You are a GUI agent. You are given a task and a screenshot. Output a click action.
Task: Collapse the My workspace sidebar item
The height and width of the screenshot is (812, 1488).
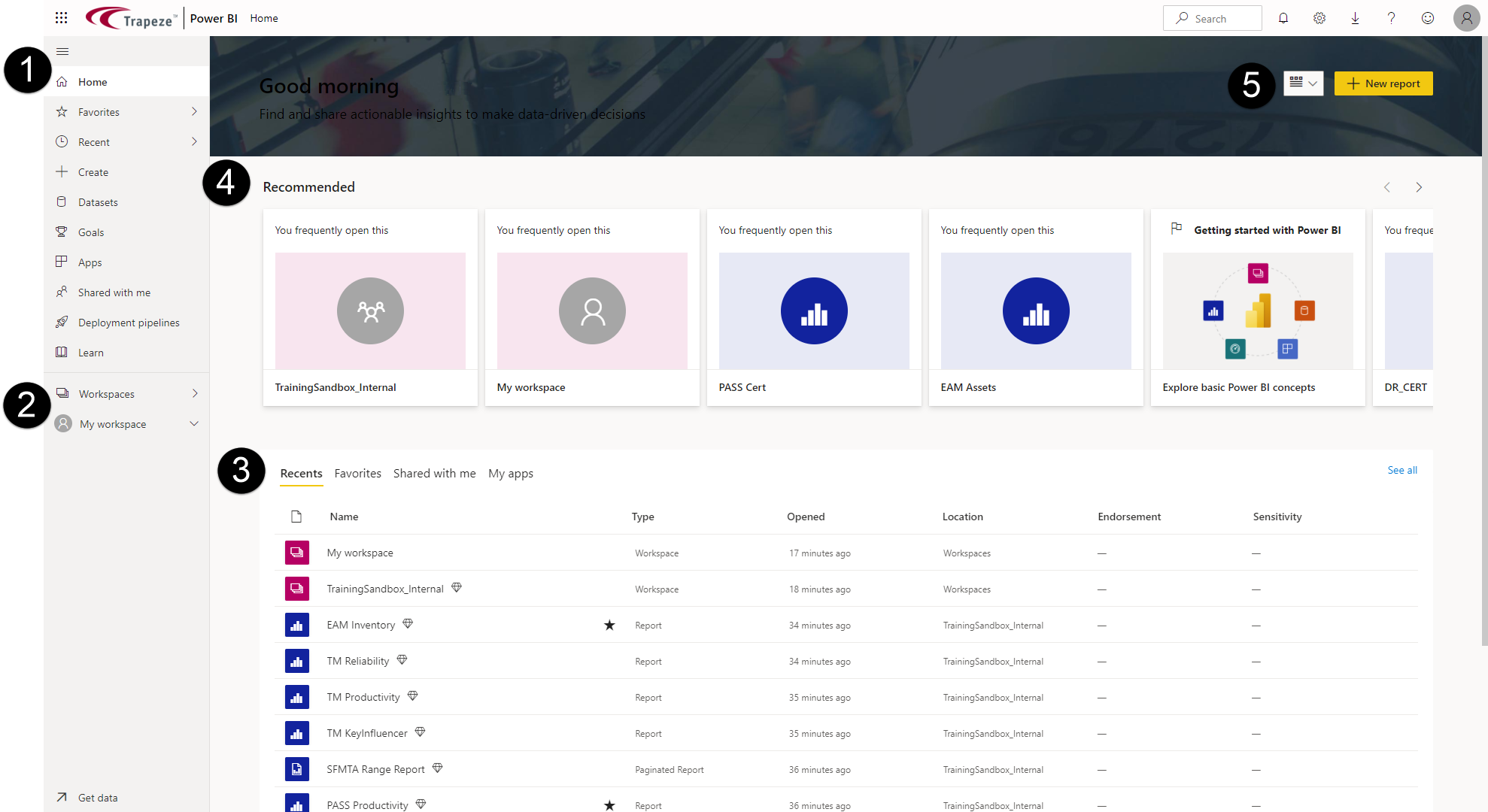click(x=194, y=423)
